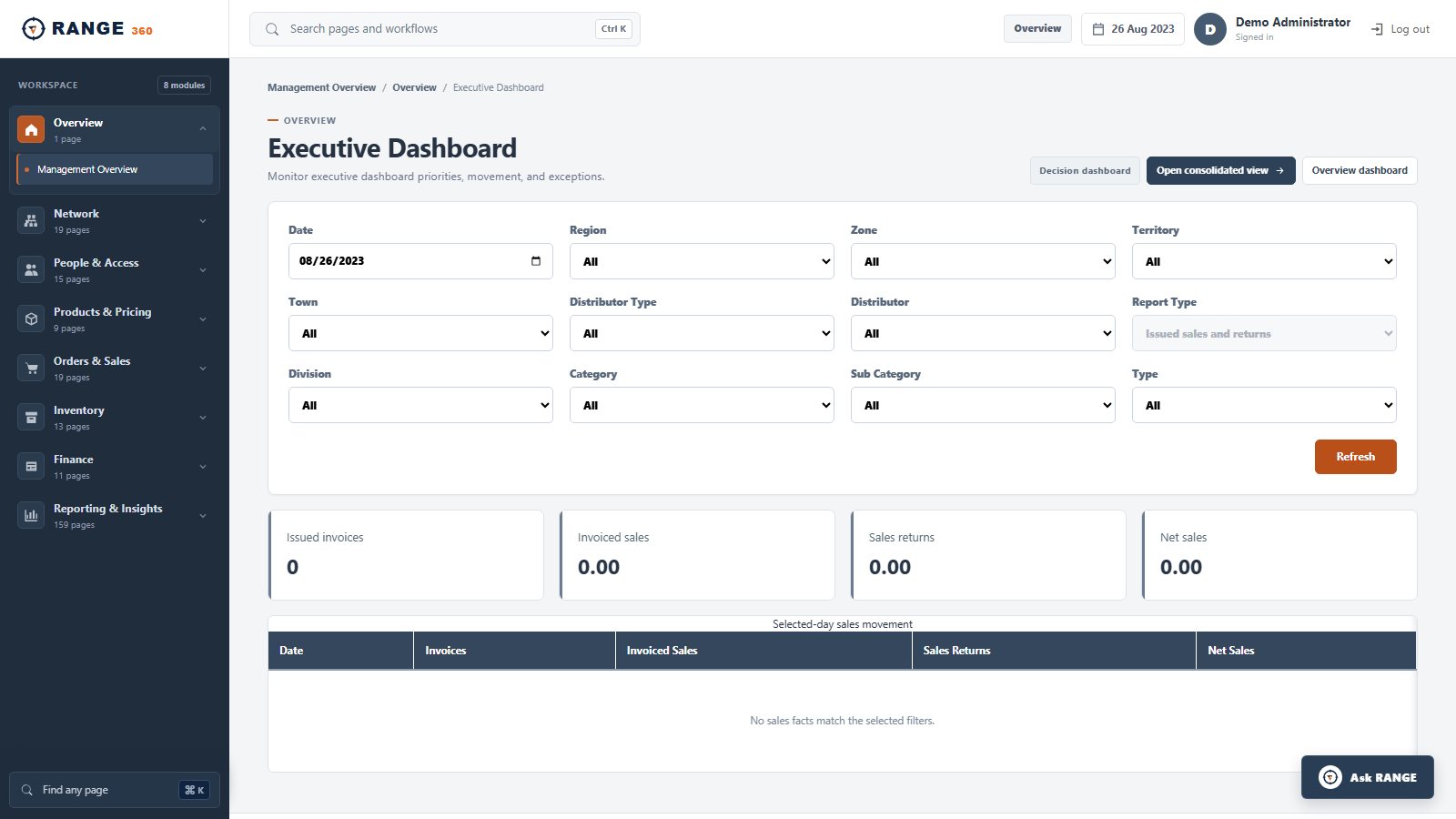Click the Date field 08/26/2023

[420, 261]
